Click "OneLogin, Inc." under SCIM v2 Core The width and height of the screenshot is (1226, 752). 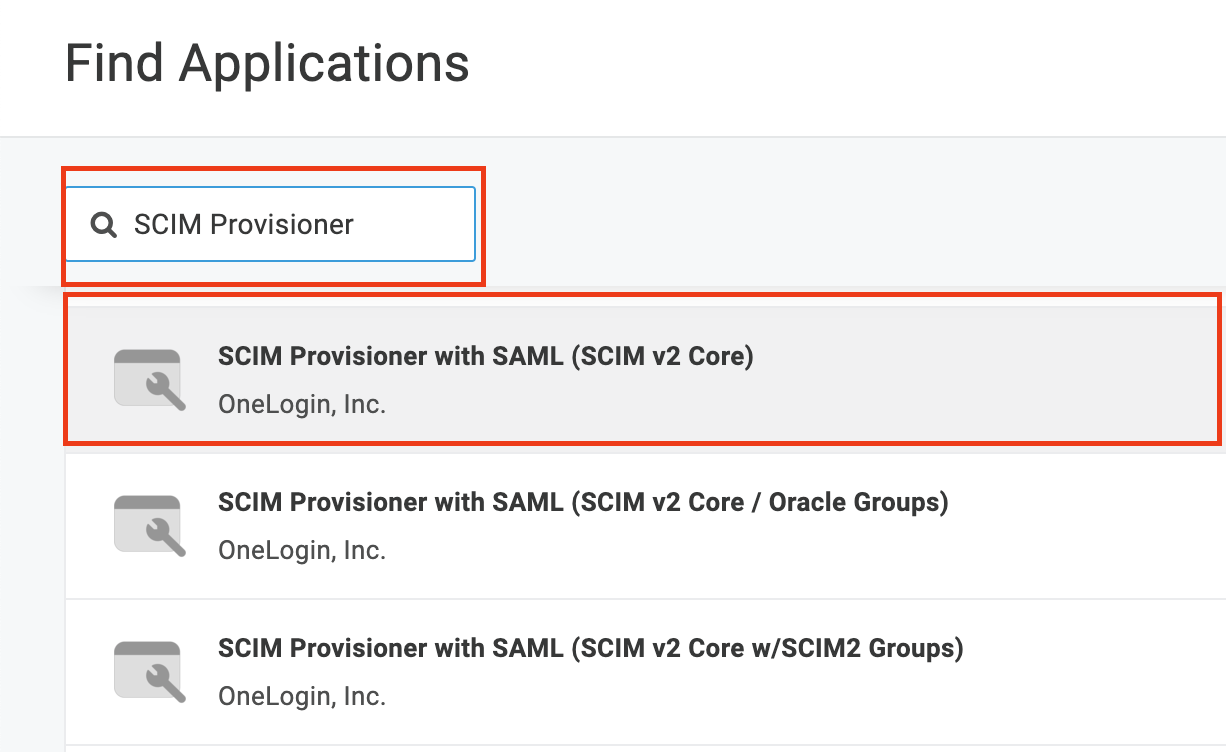pos(302,405)
